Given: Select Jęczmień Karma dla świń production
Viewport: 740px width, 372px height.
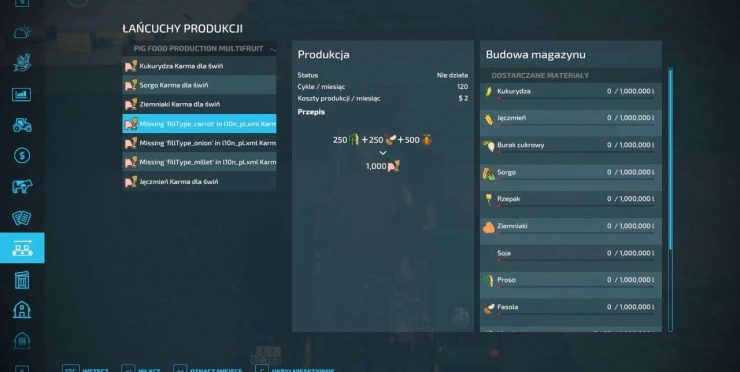Looking at the screenshot, I should (x=199, y=182).
